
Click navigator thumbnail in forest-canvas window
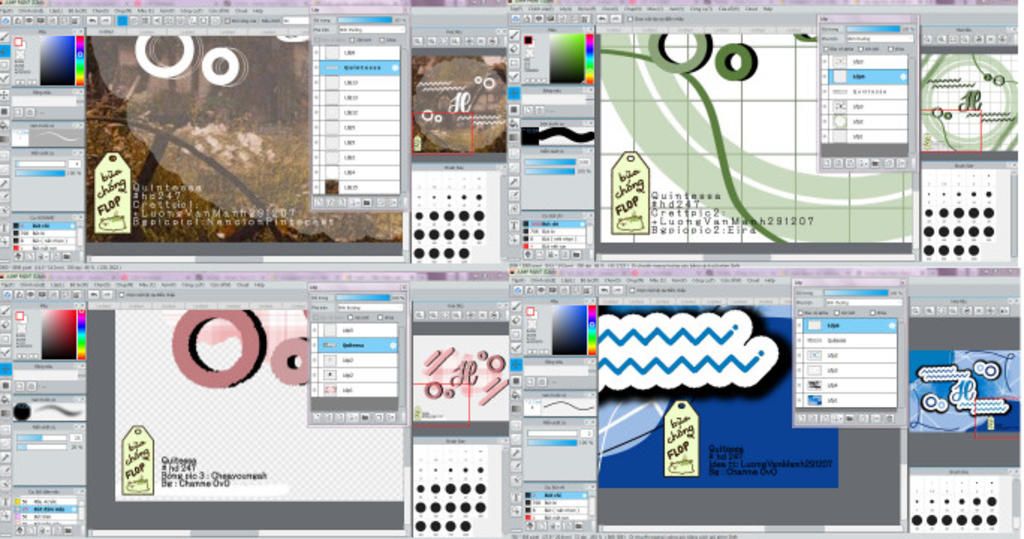pyautogui.click(x=459, y=105)
